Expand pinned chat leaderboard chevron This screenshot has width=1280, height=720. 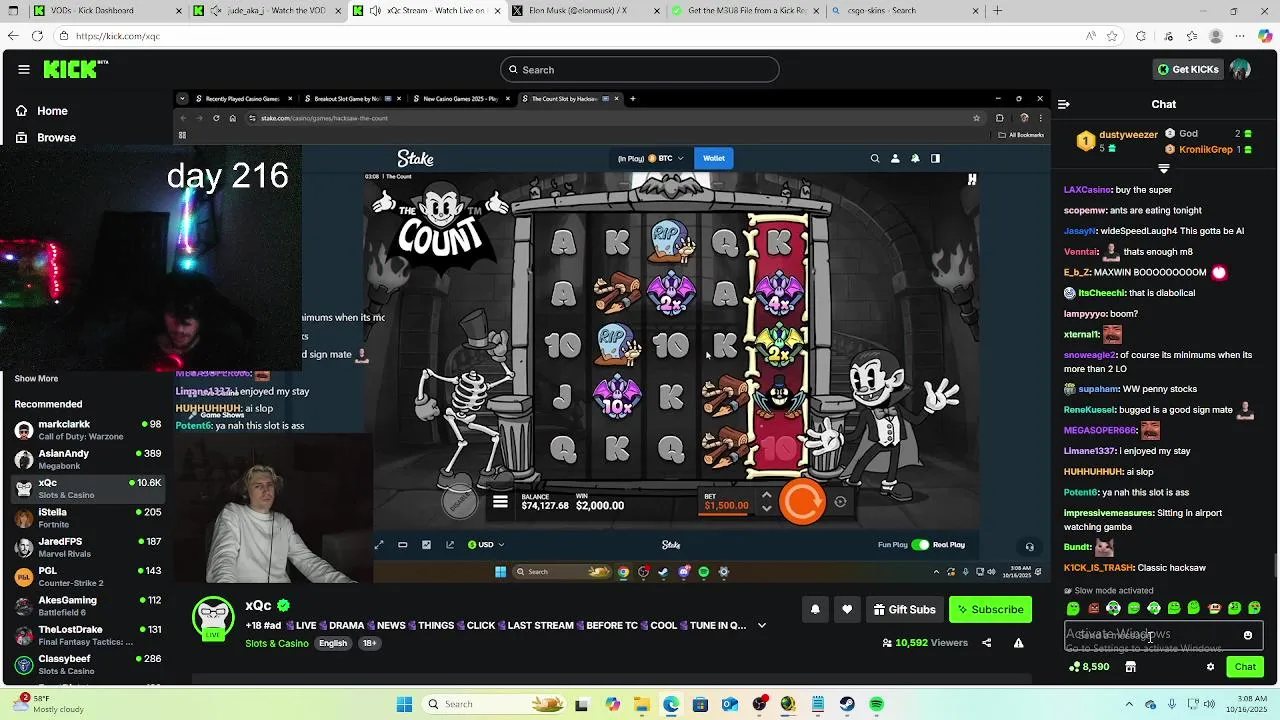tap(1163, 168)
